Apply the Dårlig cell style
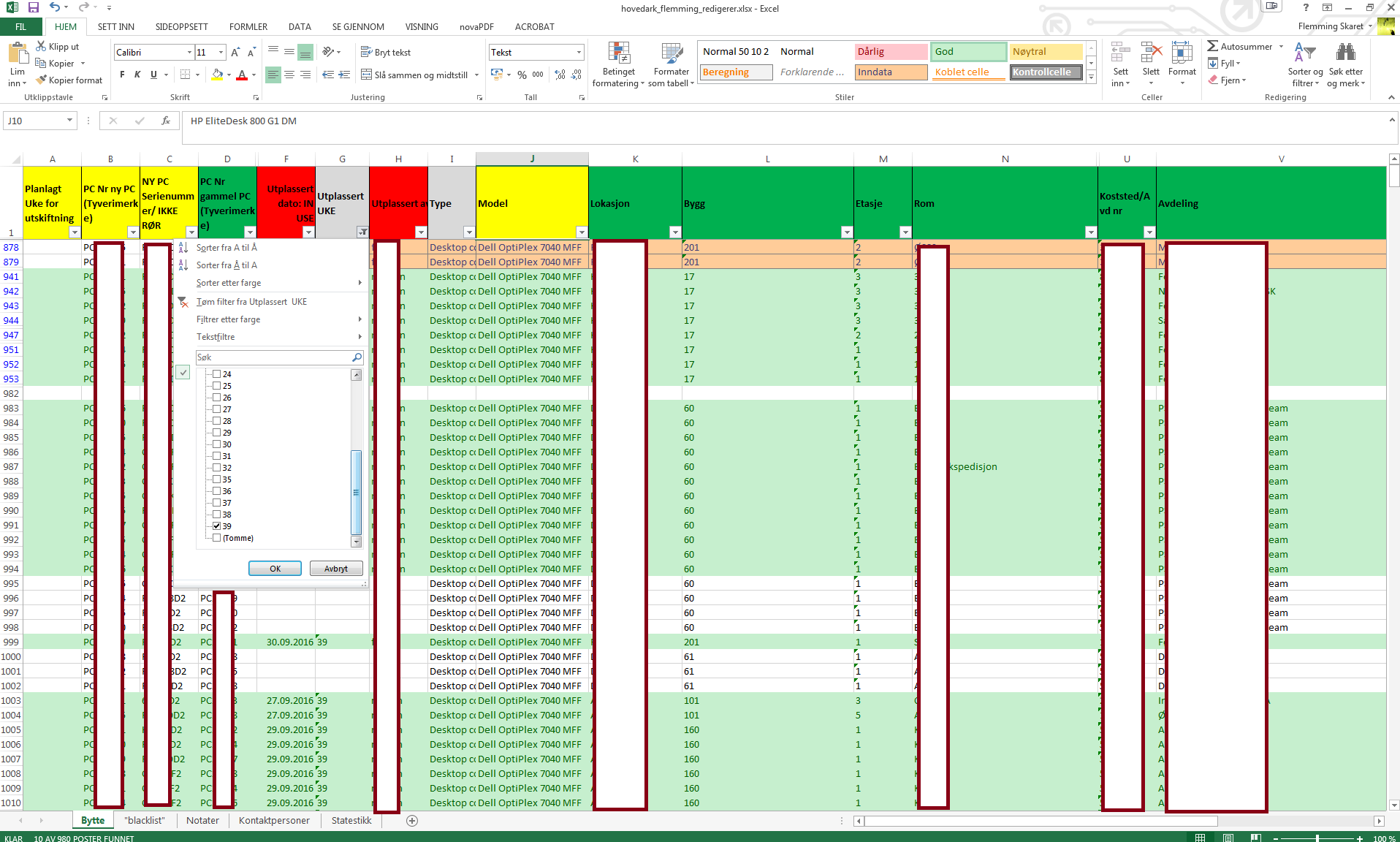The width and height of the screenshot is (1400, 842). tap(891, 51)
